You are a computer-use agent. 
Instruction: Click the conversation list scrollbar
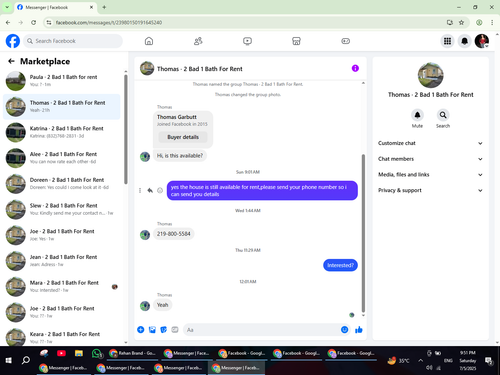coord(126,129)
